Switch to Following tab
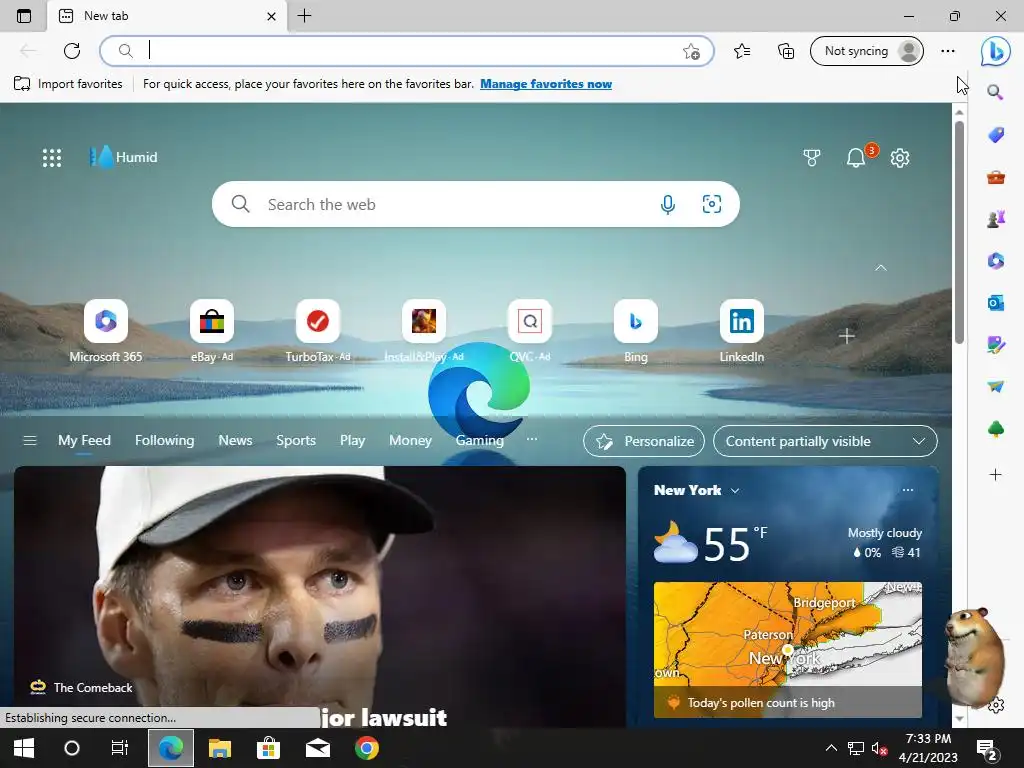 (x=165, y=440)
